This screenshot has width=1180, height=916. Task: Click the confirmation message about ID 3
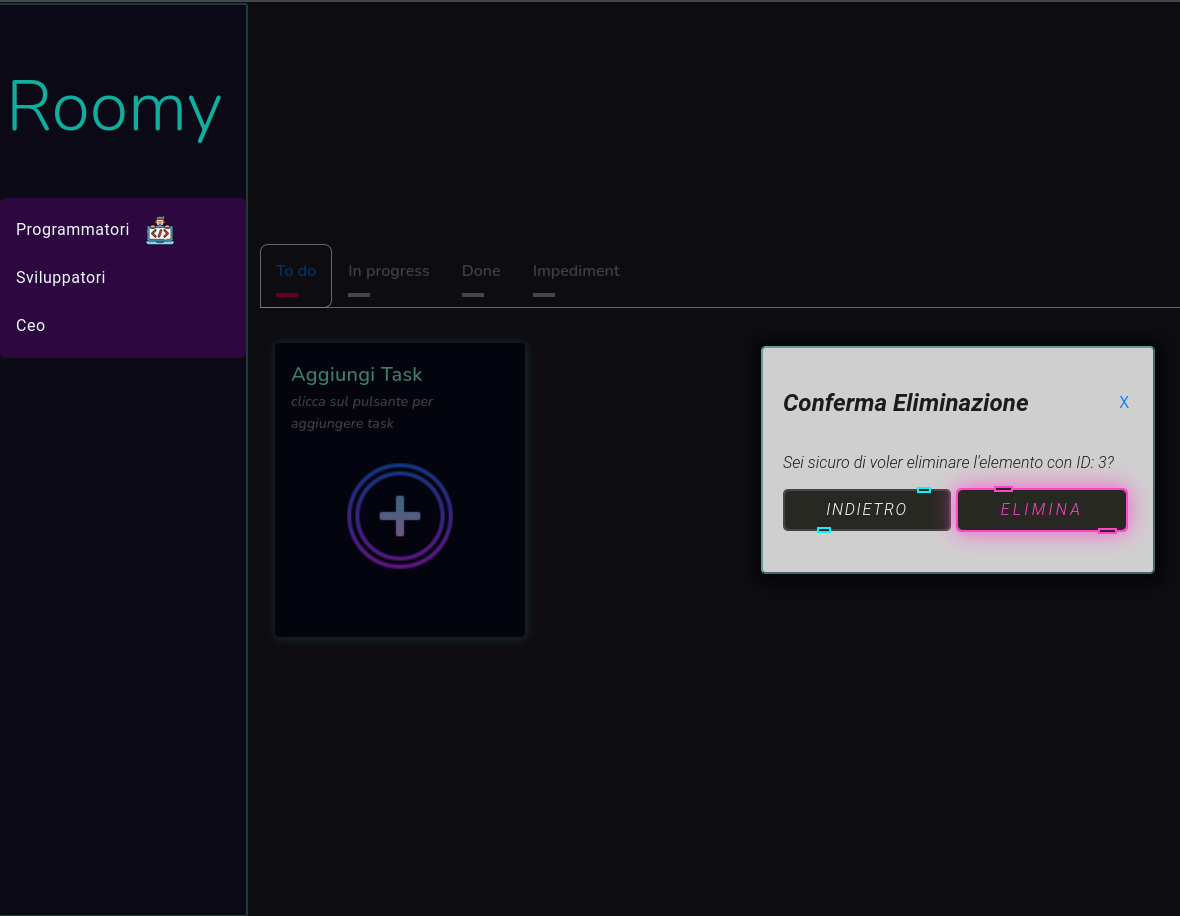coord(948,462)
